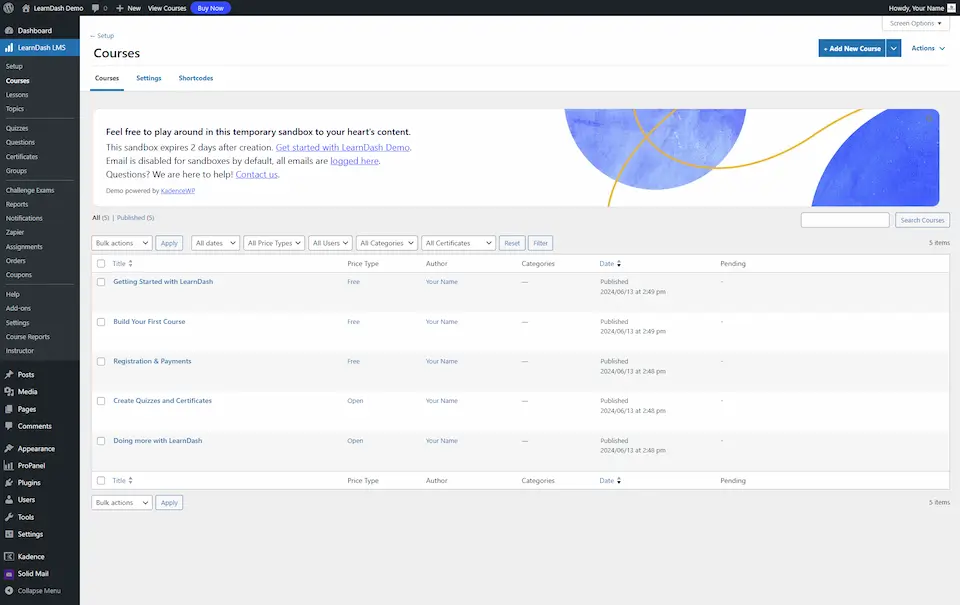Click the LearnDash LMS chart icon
Image resolution: width=960 pixels, height=605 pixels.
coord(9,48)
